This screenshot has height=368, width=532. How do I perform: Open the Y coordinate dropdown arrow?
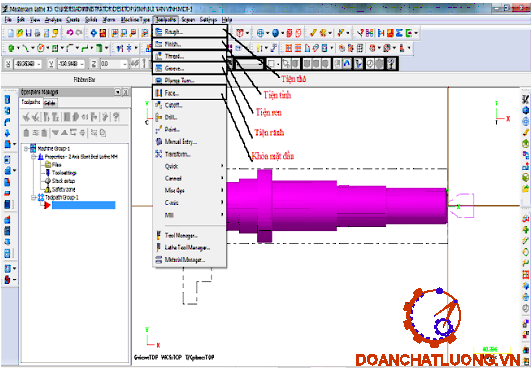click(82, 64)
